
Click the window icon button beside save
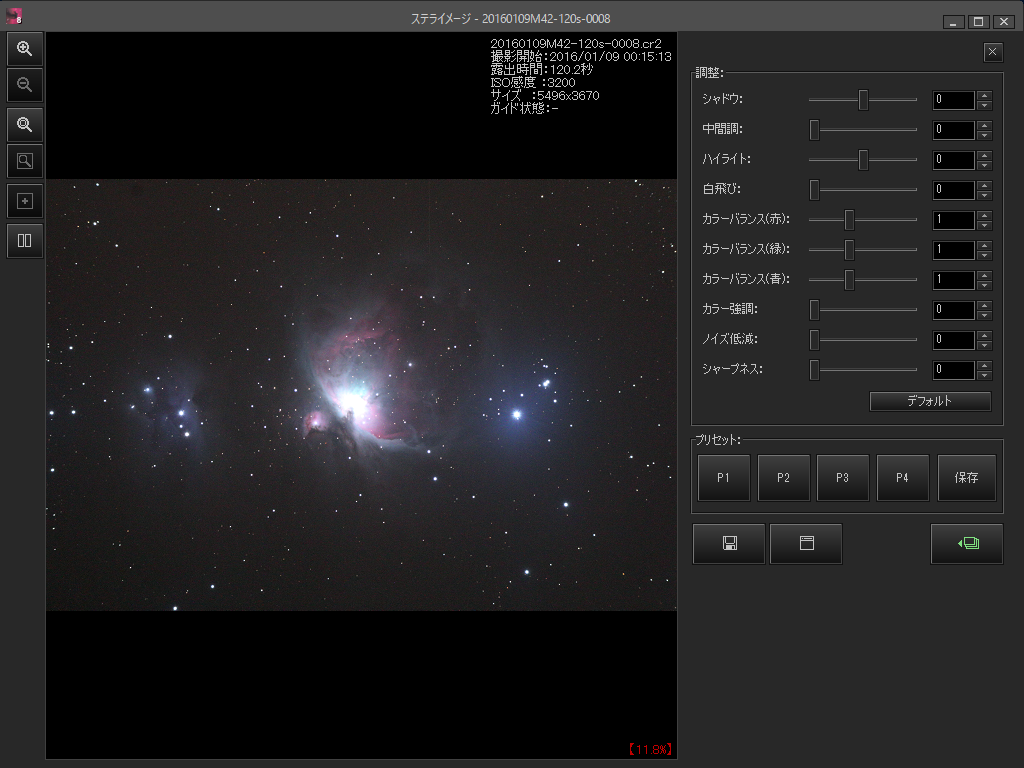coord(806,543)
